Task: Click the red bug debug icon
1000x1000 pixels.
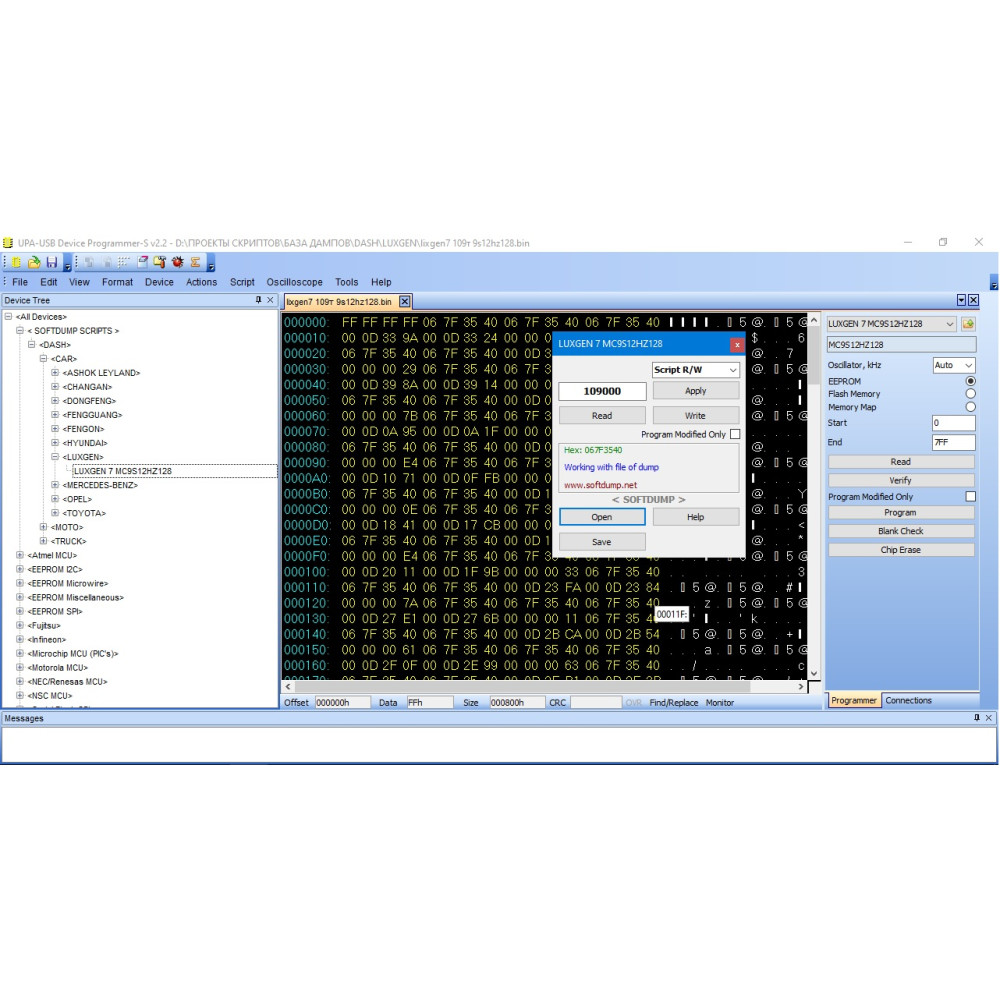Action: coord(177,262)
